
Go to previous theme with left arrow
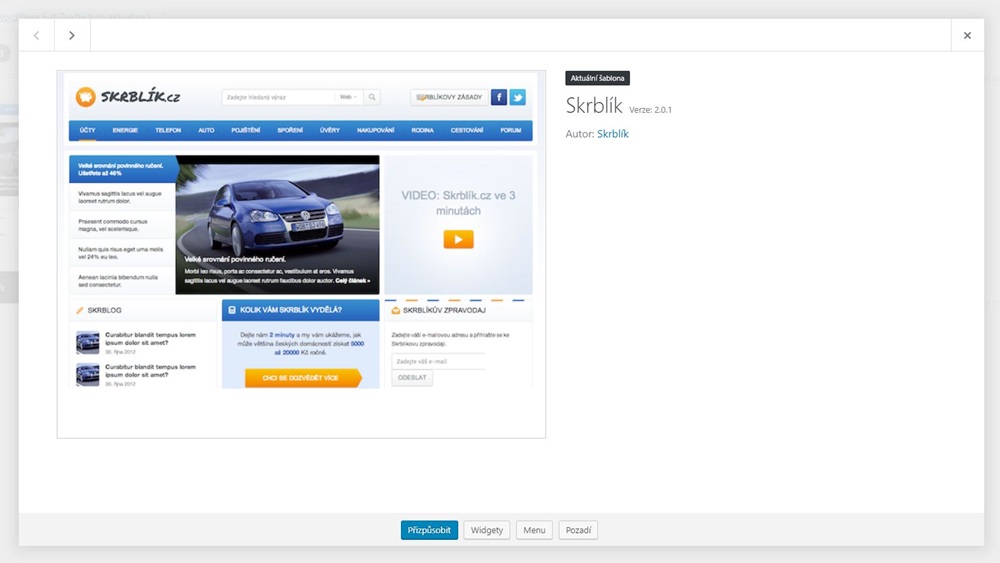pos(36,35)
